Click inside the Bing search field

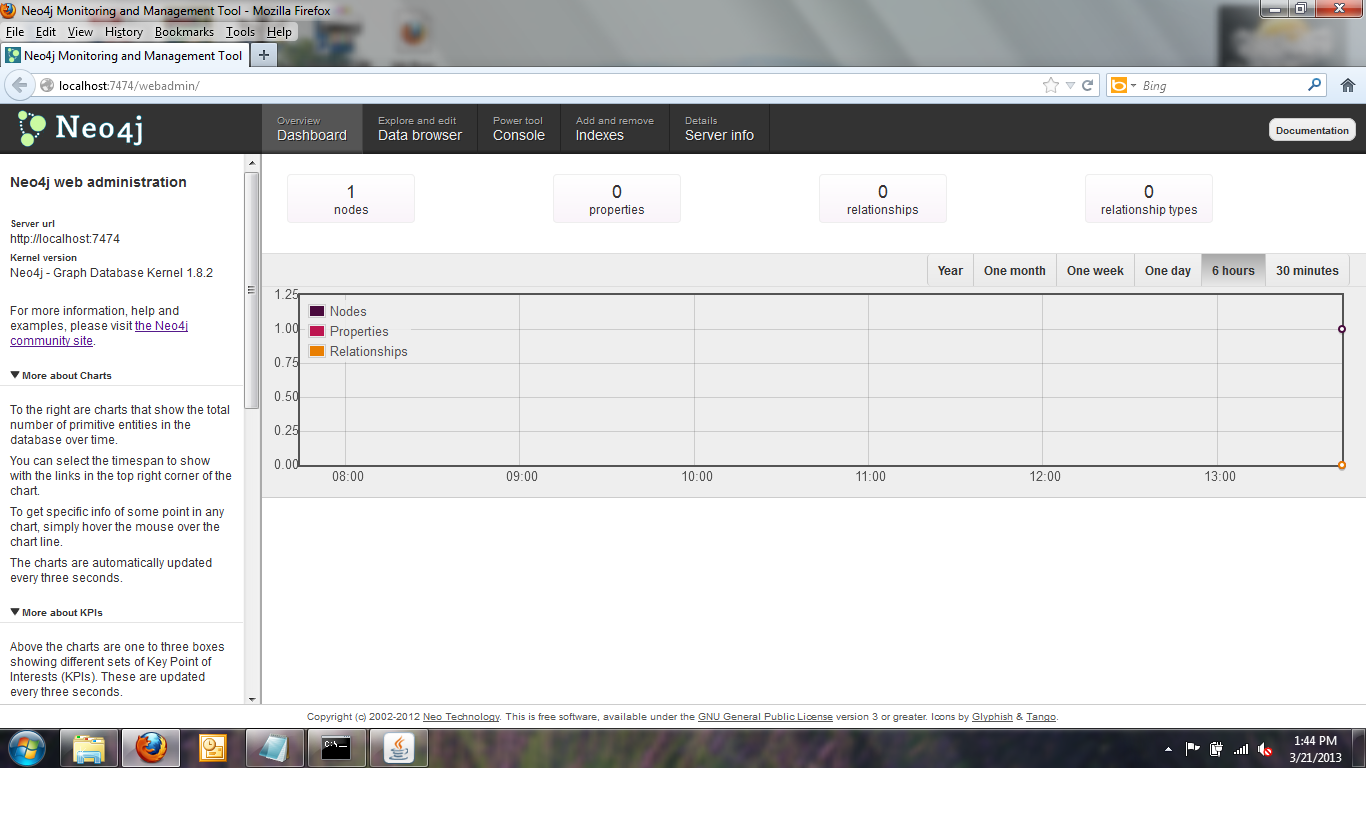point(1220,86)
